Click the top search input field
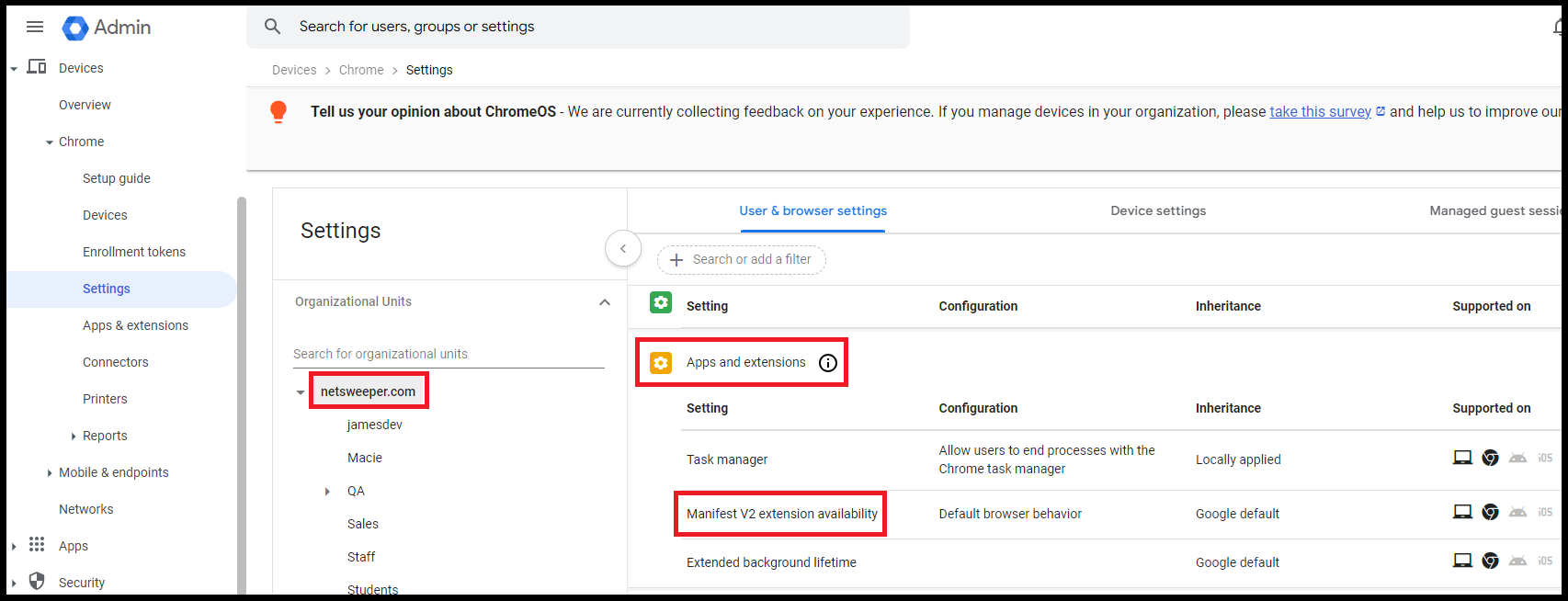 (578, 27)
